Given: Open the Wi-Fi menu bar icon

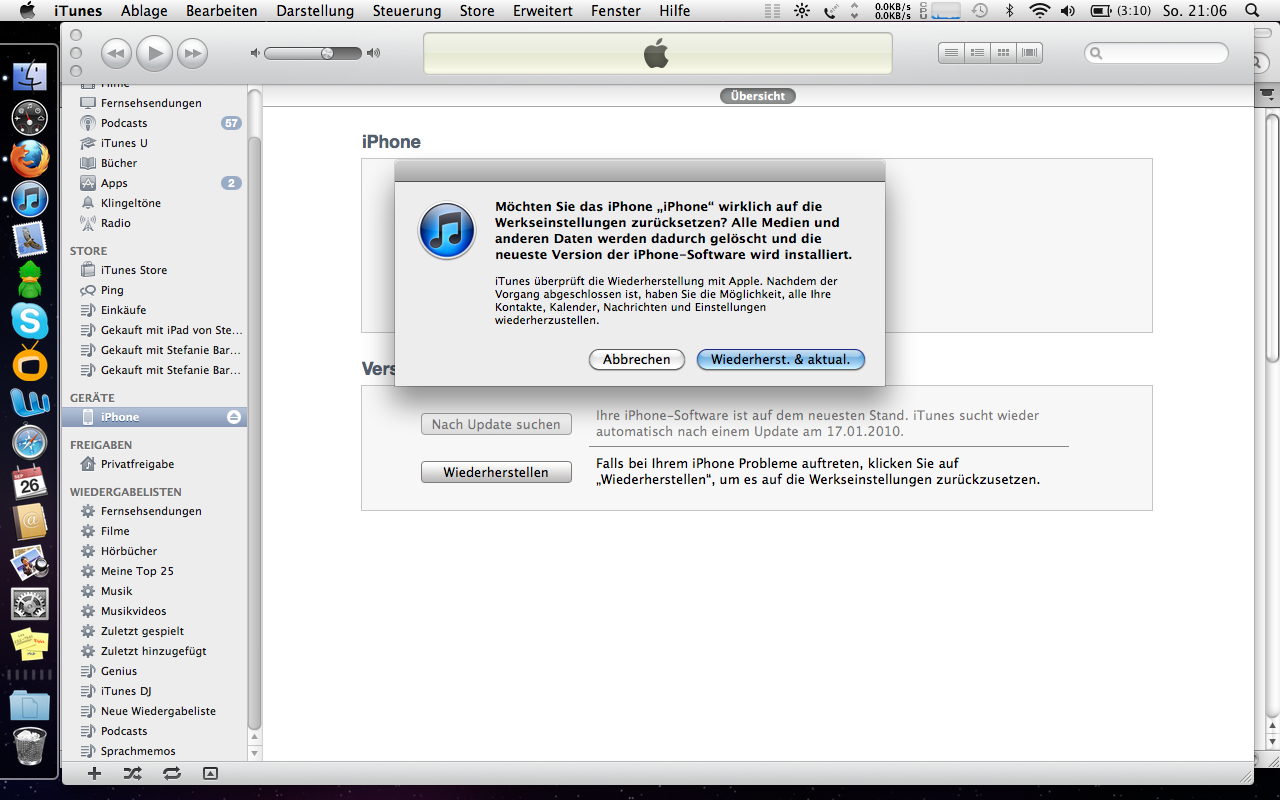Looking at the screenshot, I should (1040, 11).
